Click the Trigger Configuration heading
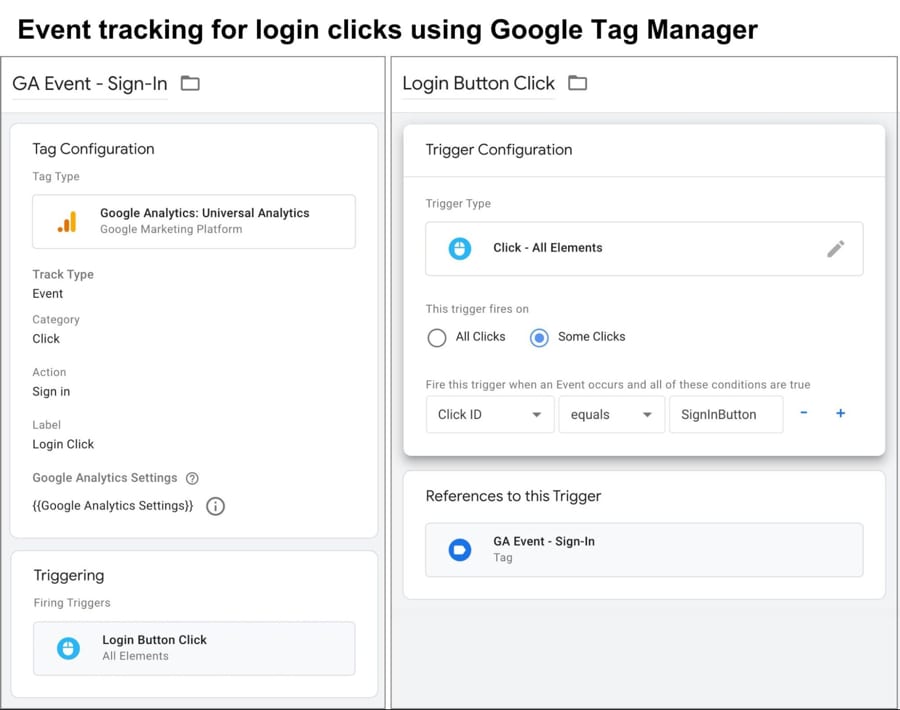 point(498,150)
